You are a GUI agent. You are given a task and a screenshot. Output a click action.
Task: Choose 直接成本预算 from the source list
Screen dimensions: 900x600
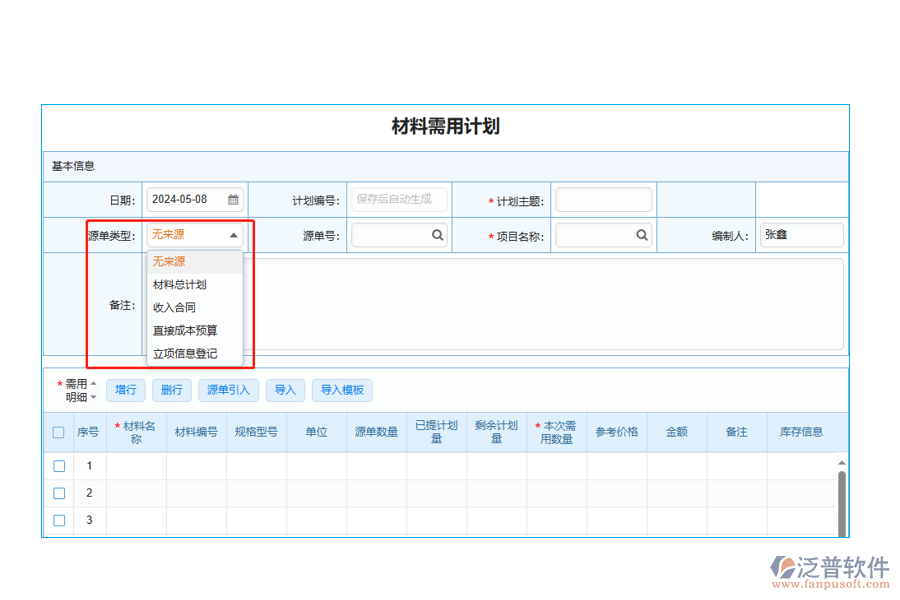tap(184, 330)
